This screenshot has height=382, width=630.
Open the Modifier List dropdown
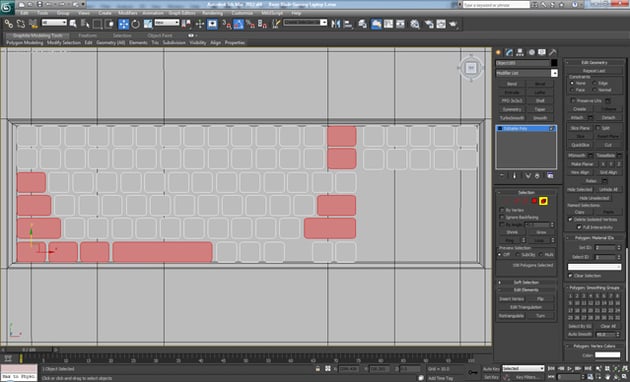pos(554,73)
